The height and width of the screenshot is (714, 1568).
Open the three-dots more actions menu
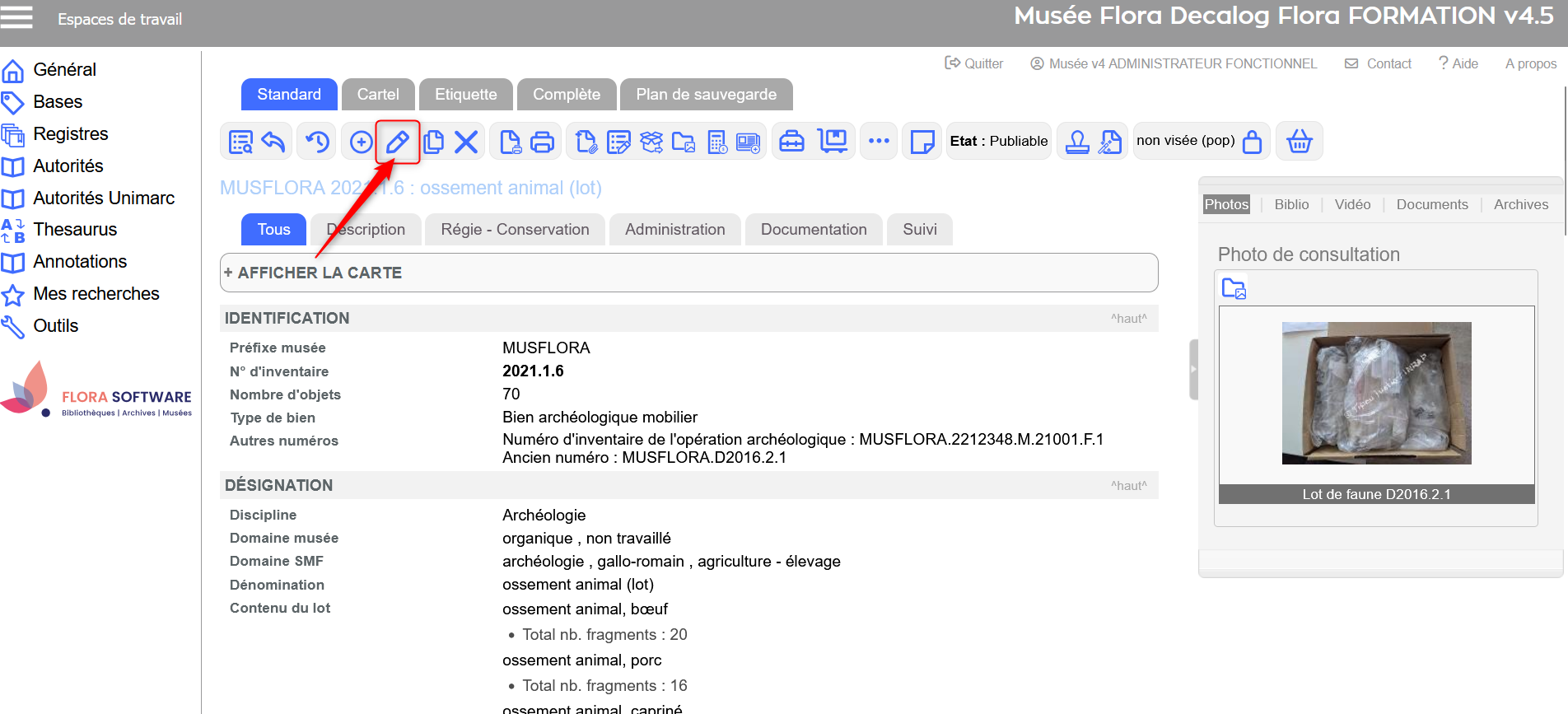pos(879,141)
